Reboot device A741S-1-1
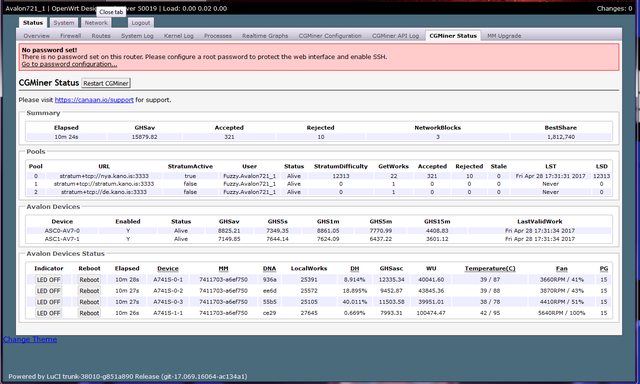Image resolution: width=640 pixels, height=384 pixels. click(x=89, y=313)
